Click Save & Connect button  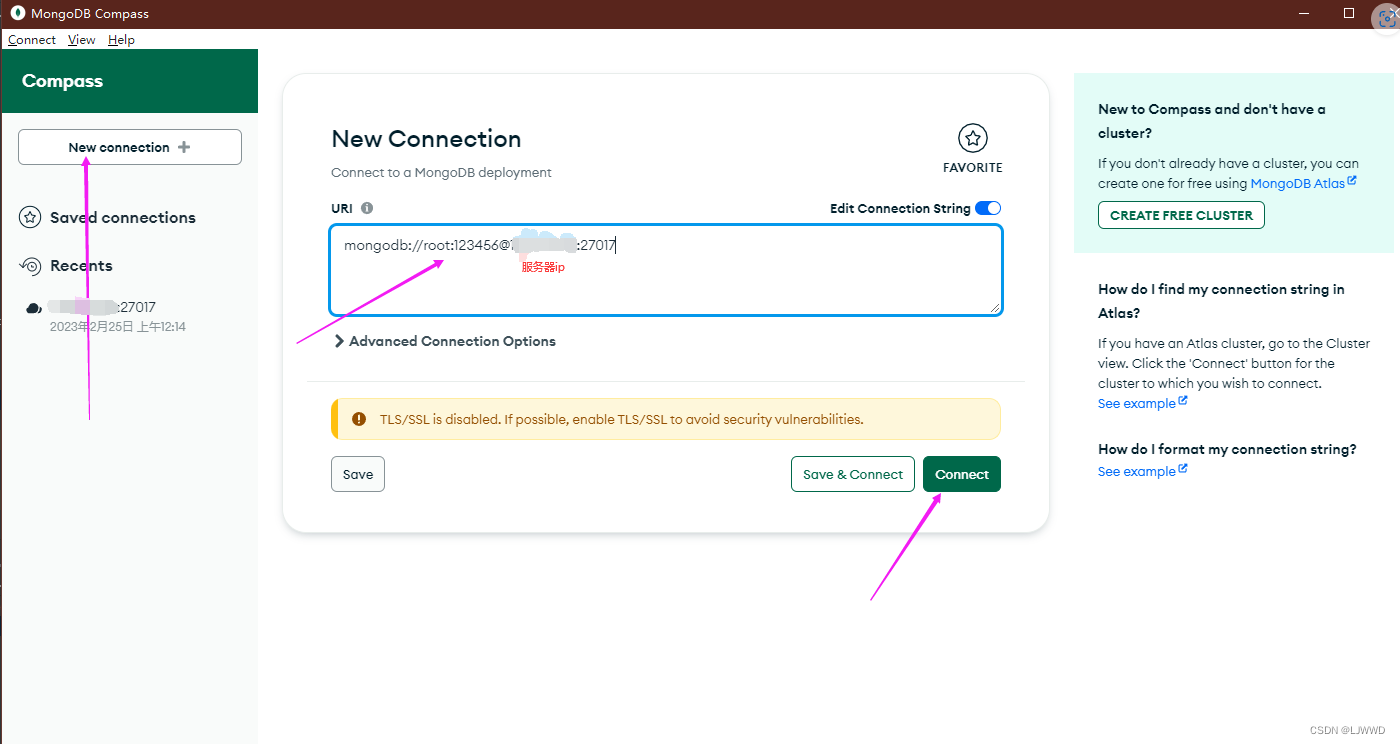pos(853,474)
